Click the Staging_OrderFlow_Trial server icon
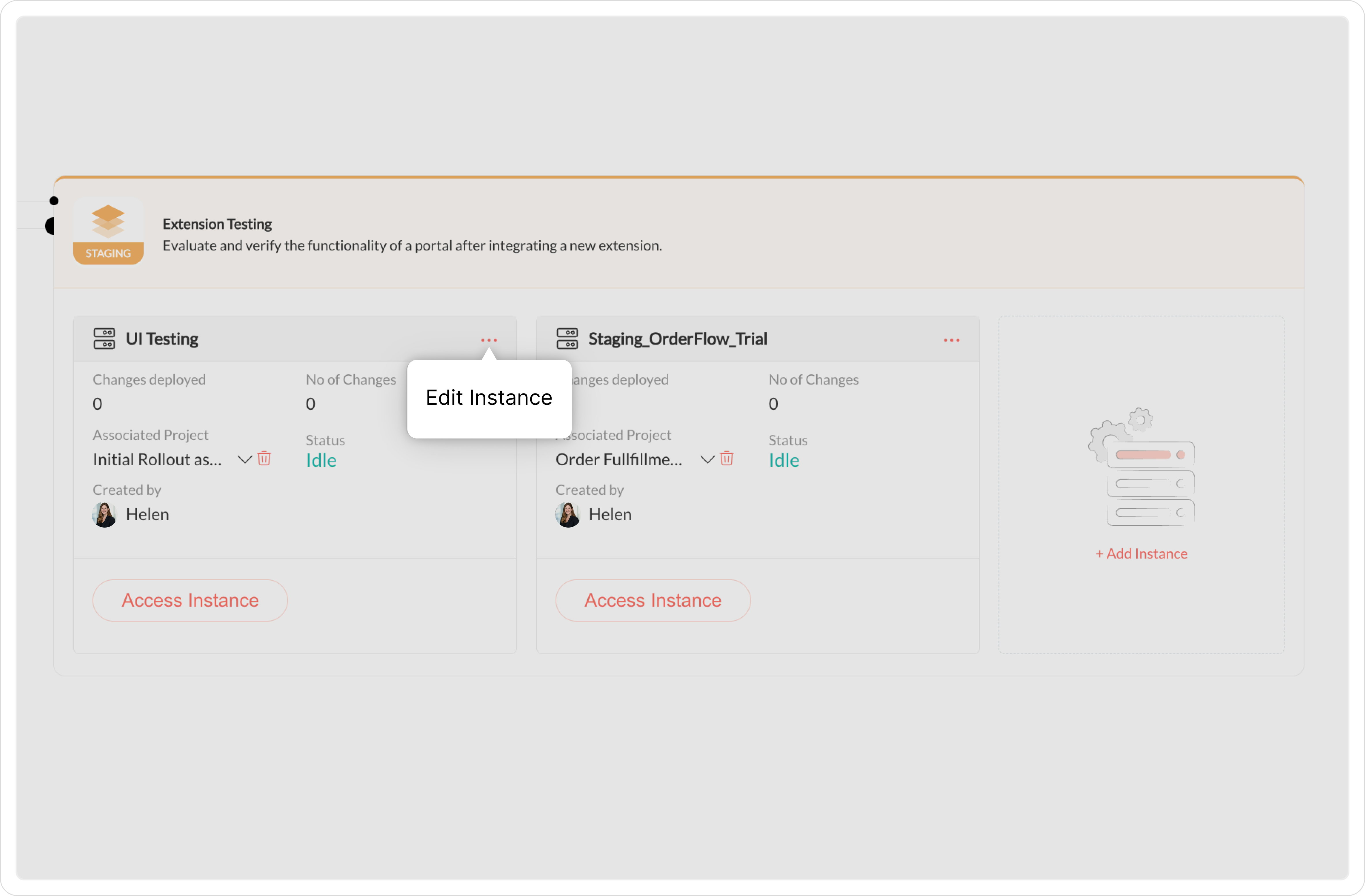The width and height of the screenshot is (1365, 896). coord(567,339)
